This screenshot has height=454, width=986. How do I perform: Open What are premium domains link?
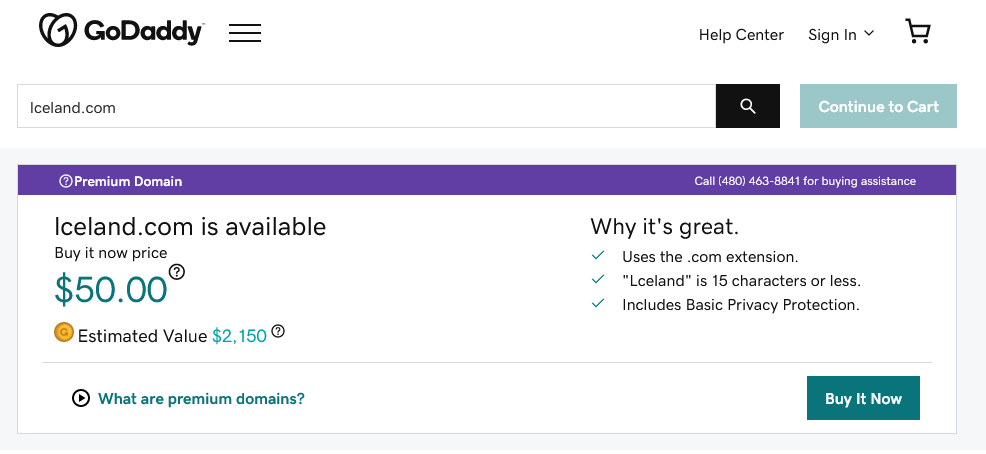point(201,399)
